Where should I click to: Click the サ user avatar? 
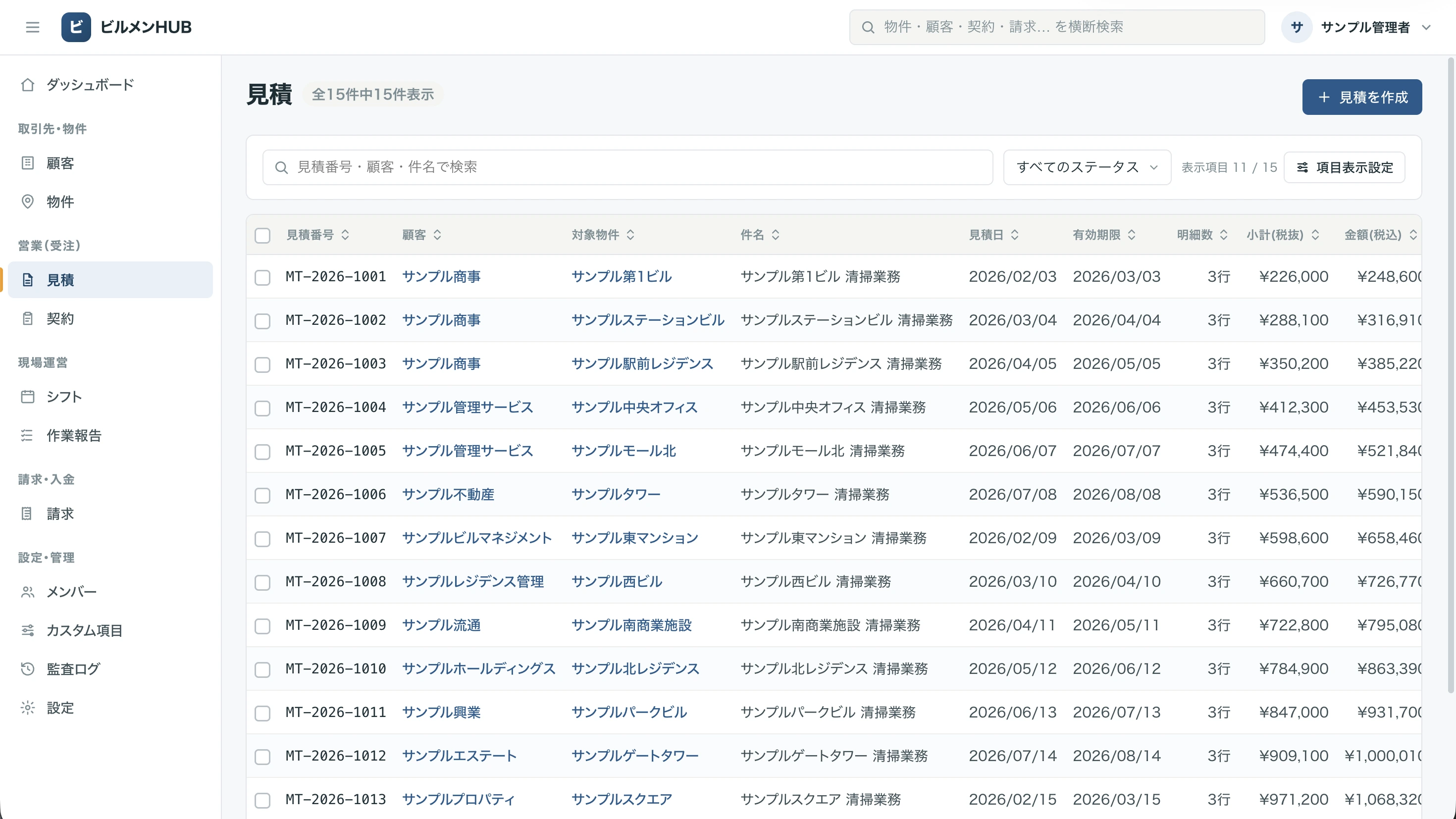pos(1297,27)
